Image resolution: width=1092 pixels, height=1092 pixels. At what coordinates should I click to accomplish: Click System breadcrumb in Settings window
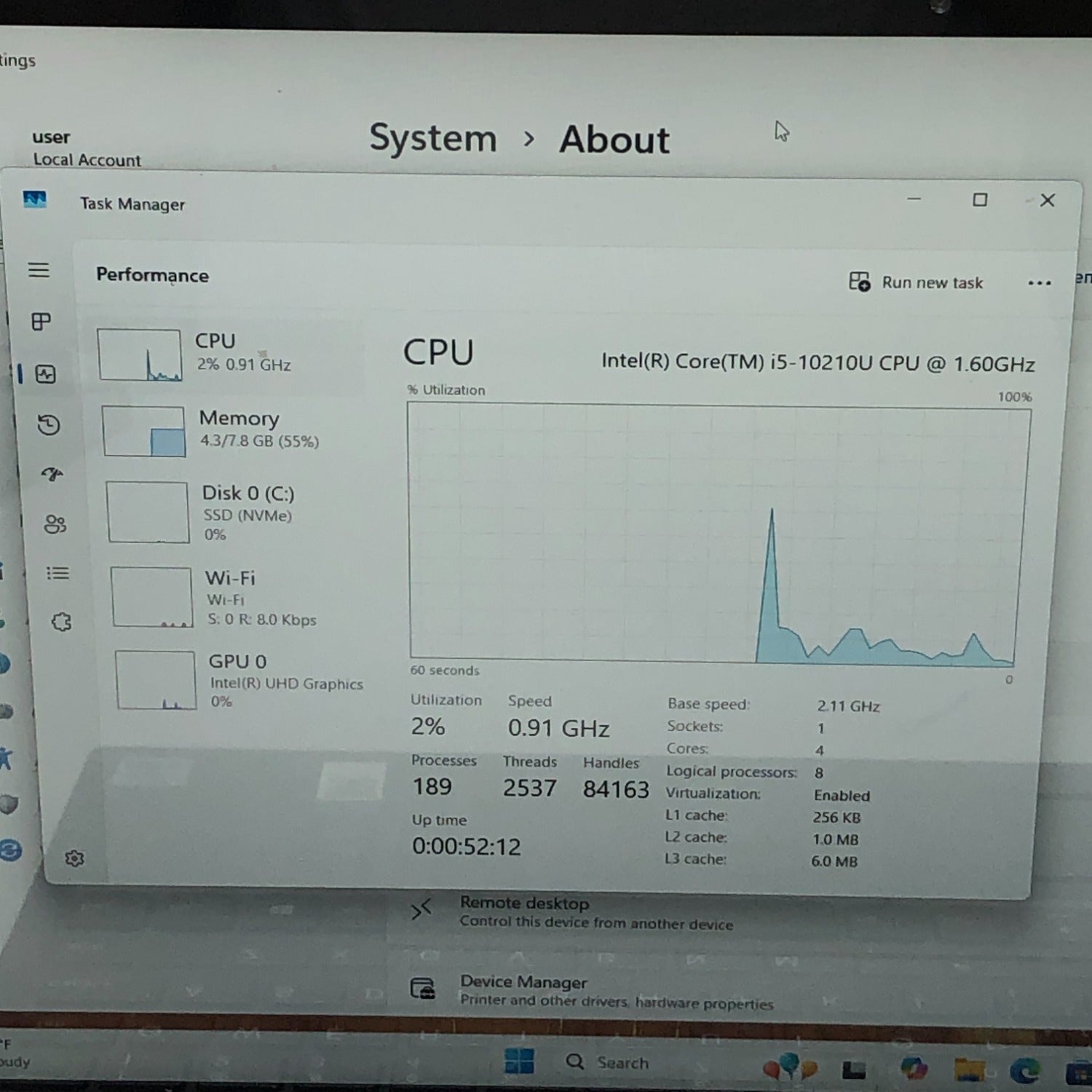[433, 138]
